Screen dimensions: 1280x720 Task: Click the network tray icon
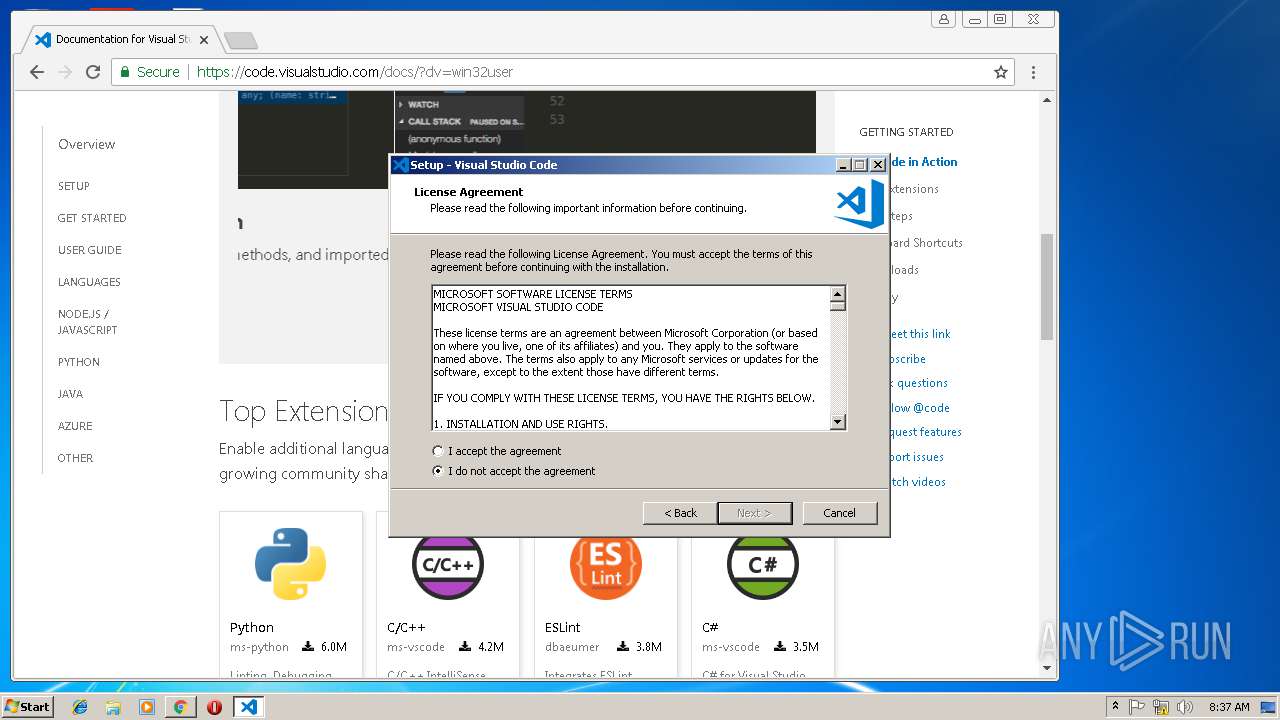1160,707
